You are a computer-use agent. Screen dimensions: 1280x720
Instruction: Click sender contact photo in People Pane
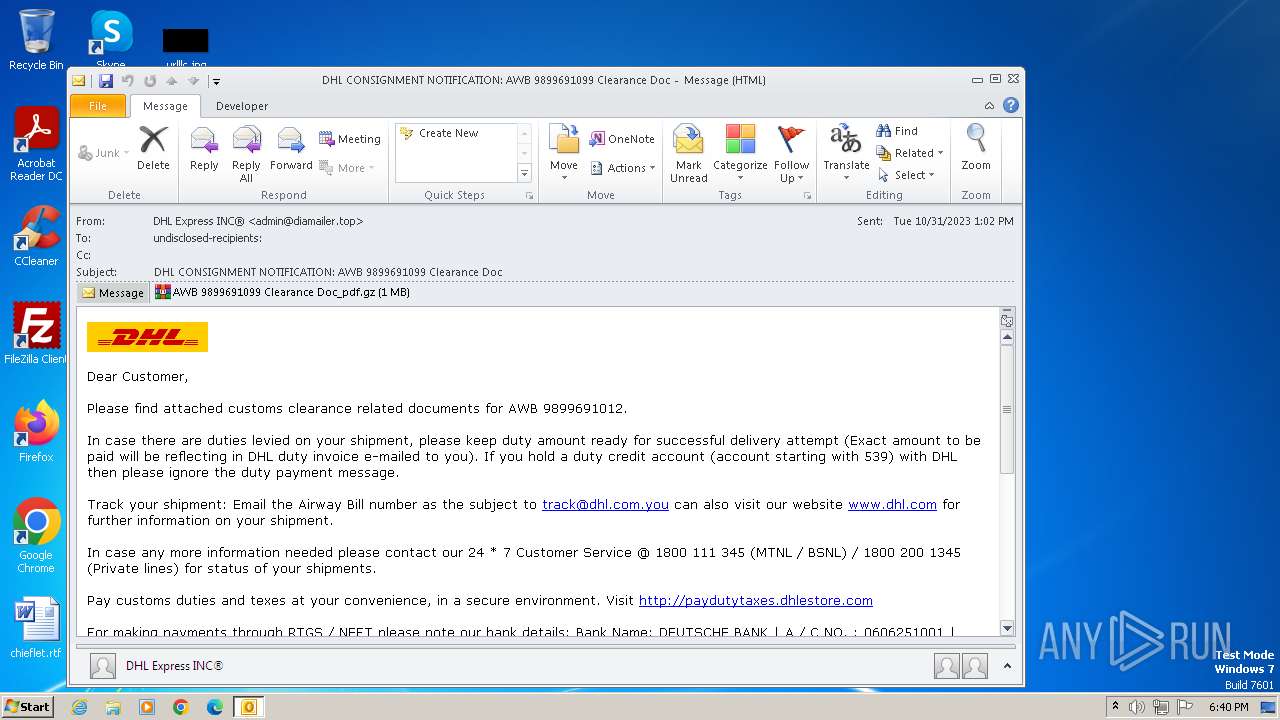click(x=103, y=666)
